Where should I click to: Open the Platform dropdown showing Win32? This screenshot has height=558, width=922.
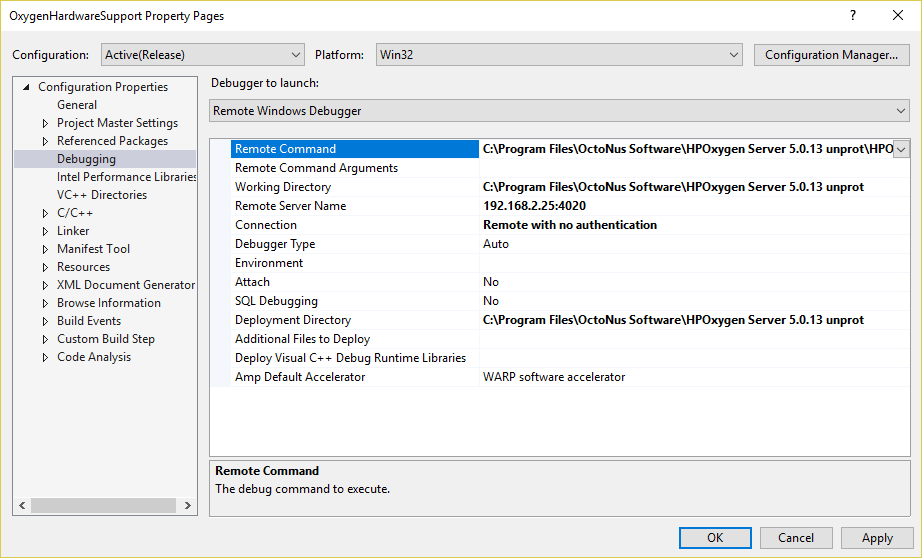tap(559, 55)
